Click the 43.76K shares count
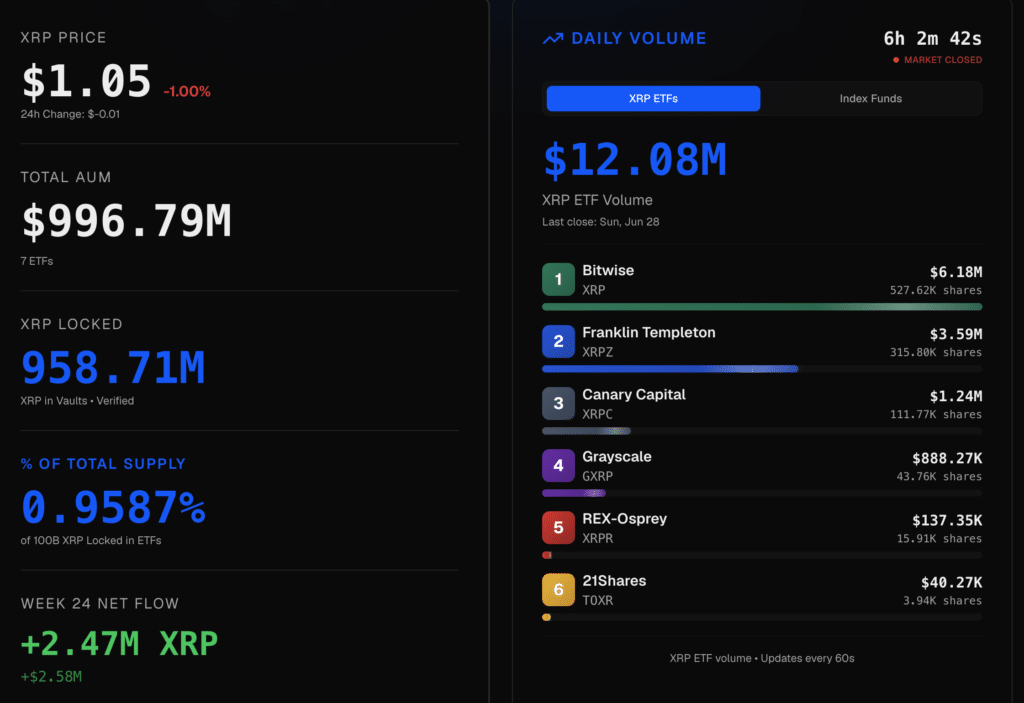This screenshot has width=1024, height=703. pyautogui.click(x=939, y=476)
